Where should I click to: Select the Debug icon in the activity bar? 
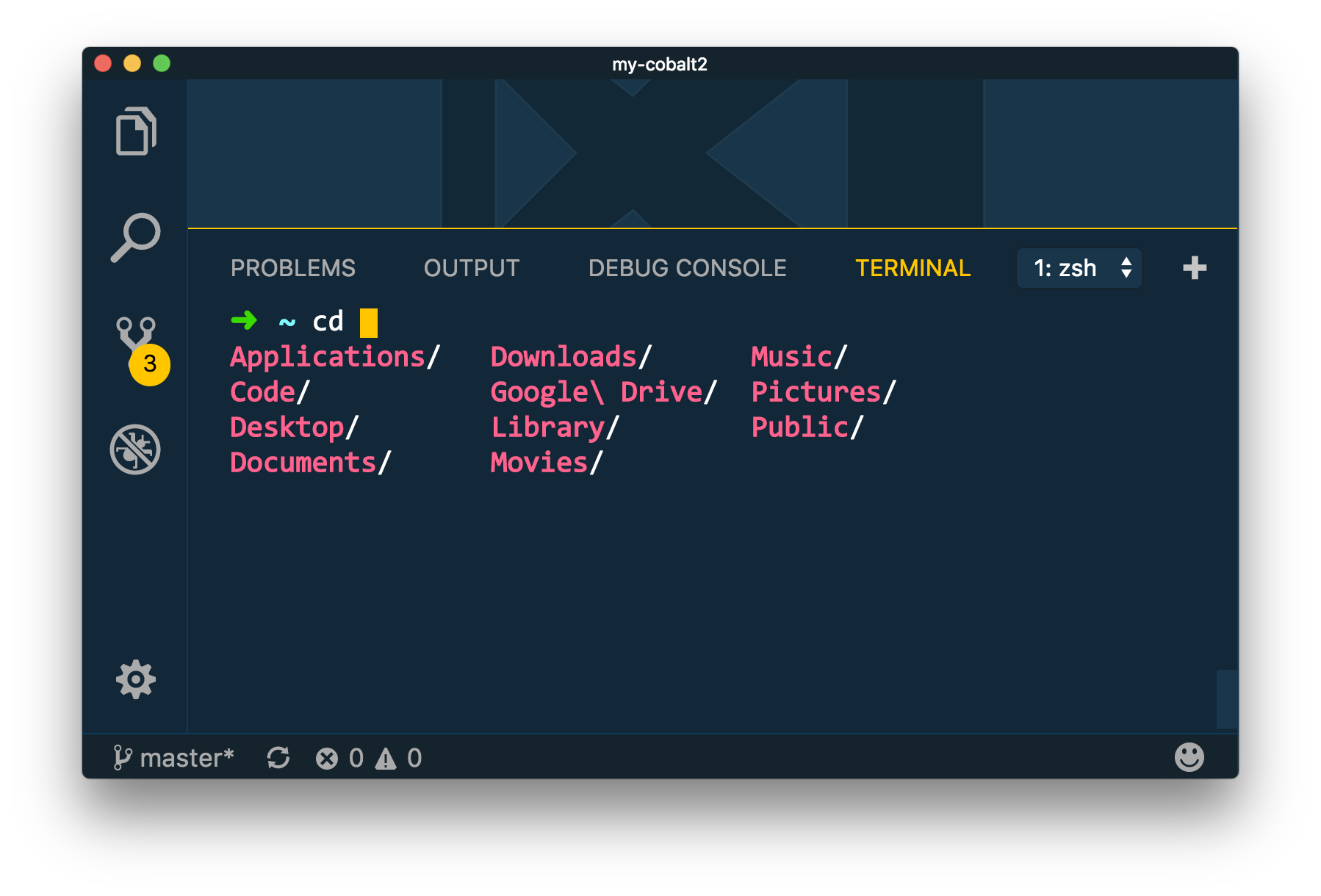point(136,451)
